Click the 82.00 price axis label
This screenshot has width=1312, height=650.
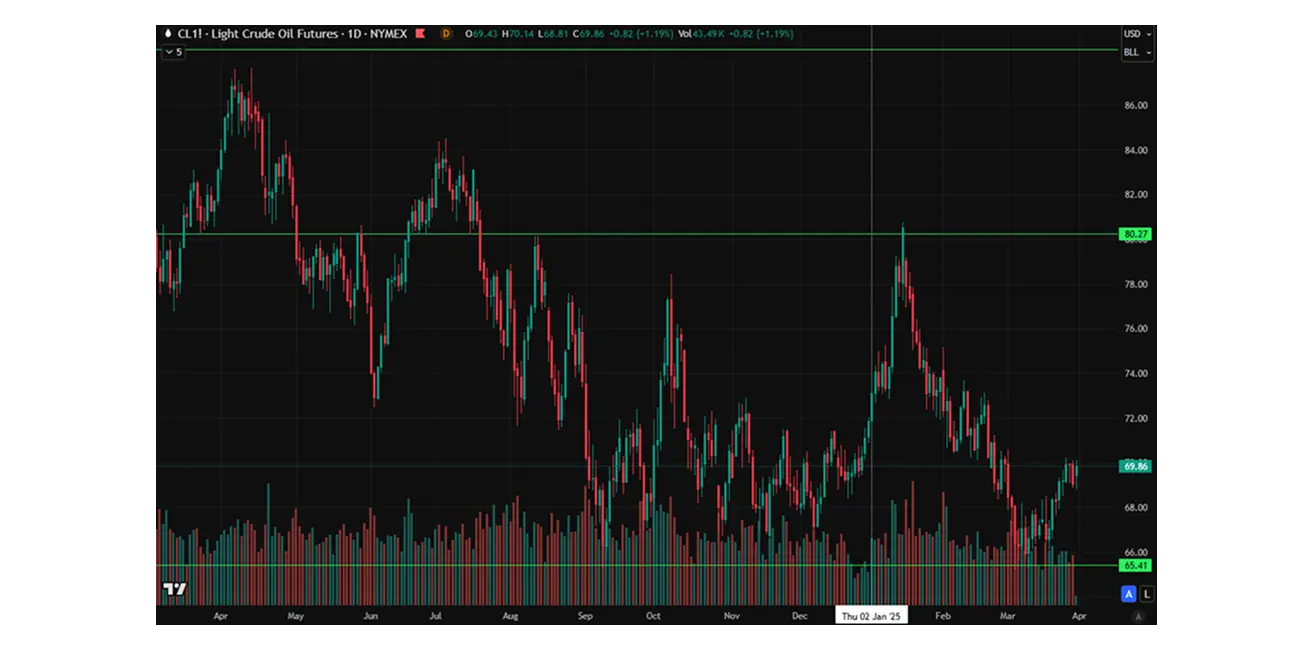pos(1135,194)
